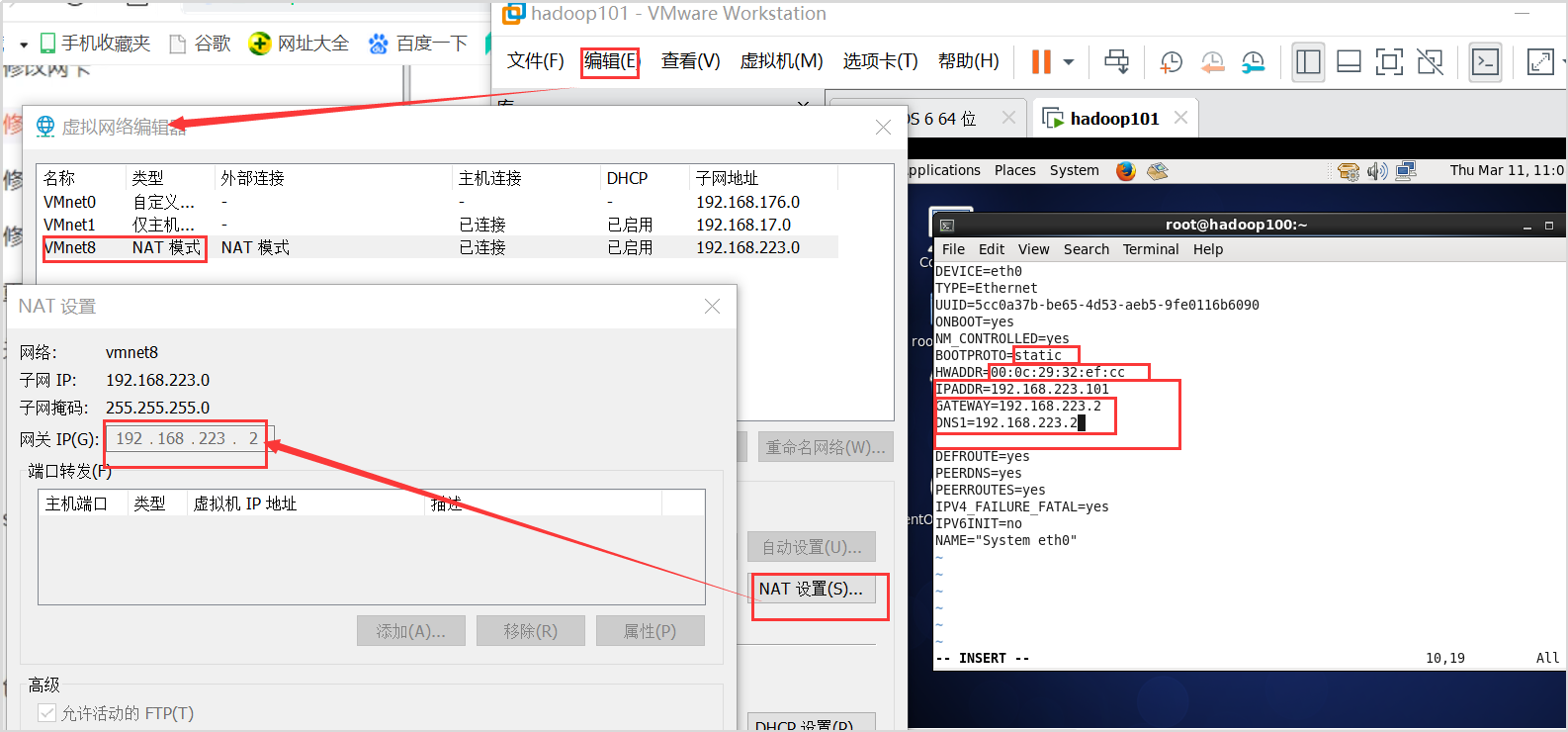Viewport: 1568px width, 732px height.
Task: Open the 谷歌 bookmark
Action: (201, 44)
